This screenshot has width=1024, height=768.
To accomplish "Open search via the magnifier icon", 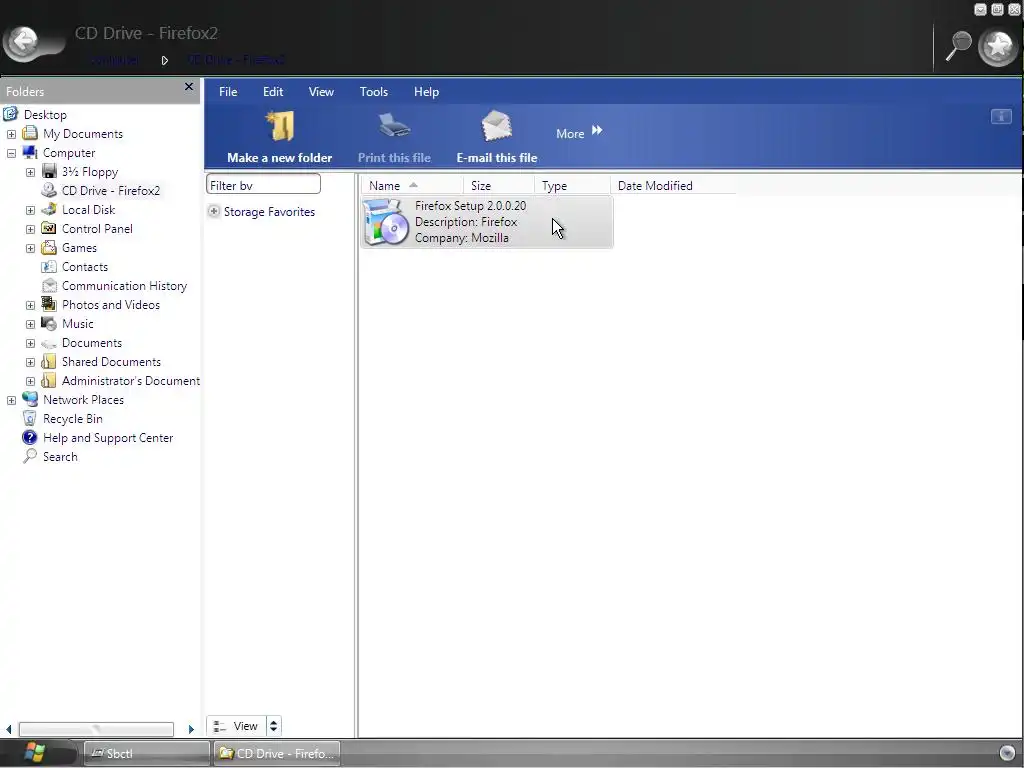I will coord(958,46).
